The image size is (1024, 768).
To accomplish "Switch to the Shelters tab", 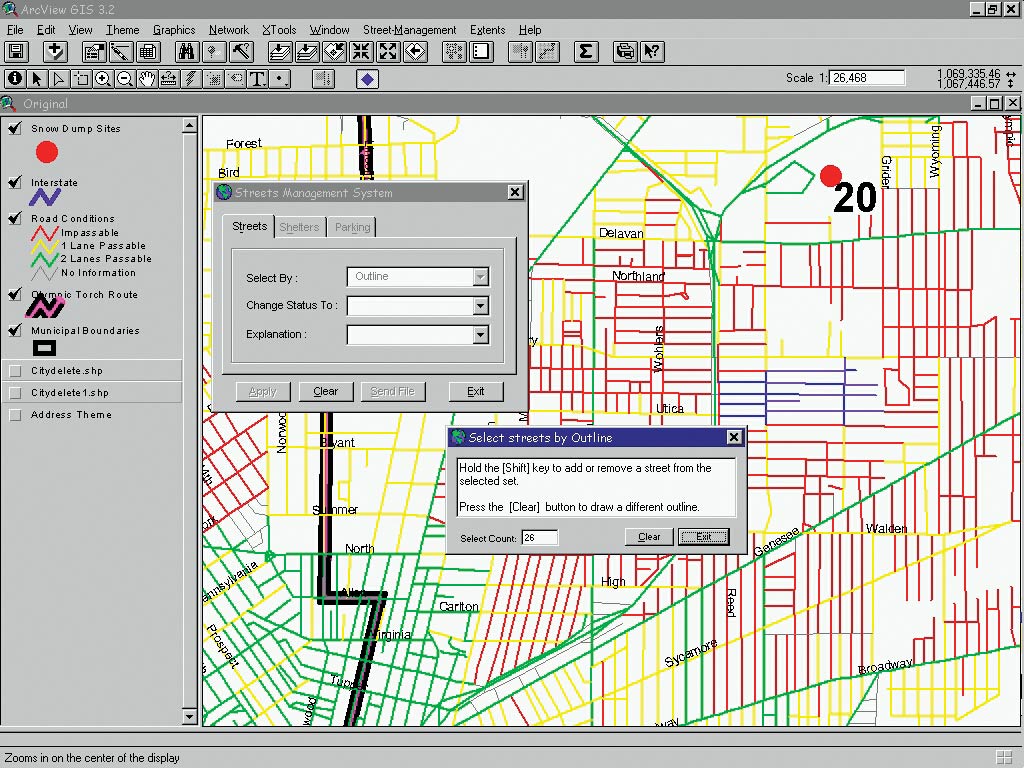I will tap(299, 227).
